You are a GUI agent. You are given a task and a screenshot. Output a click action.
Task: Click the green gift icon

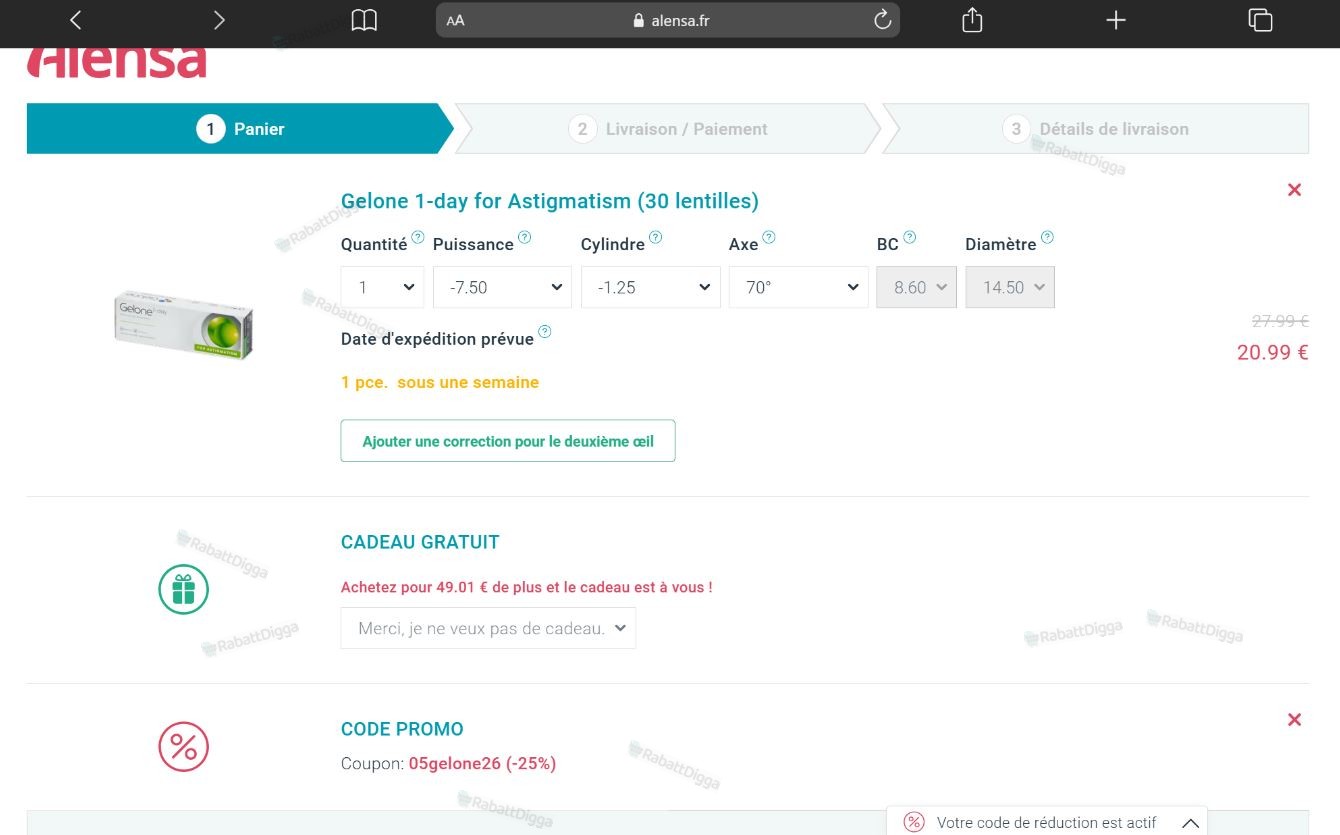pos(184,589)
